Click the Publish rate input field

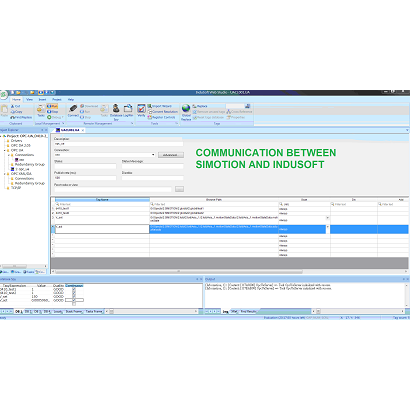click(85, 178)
